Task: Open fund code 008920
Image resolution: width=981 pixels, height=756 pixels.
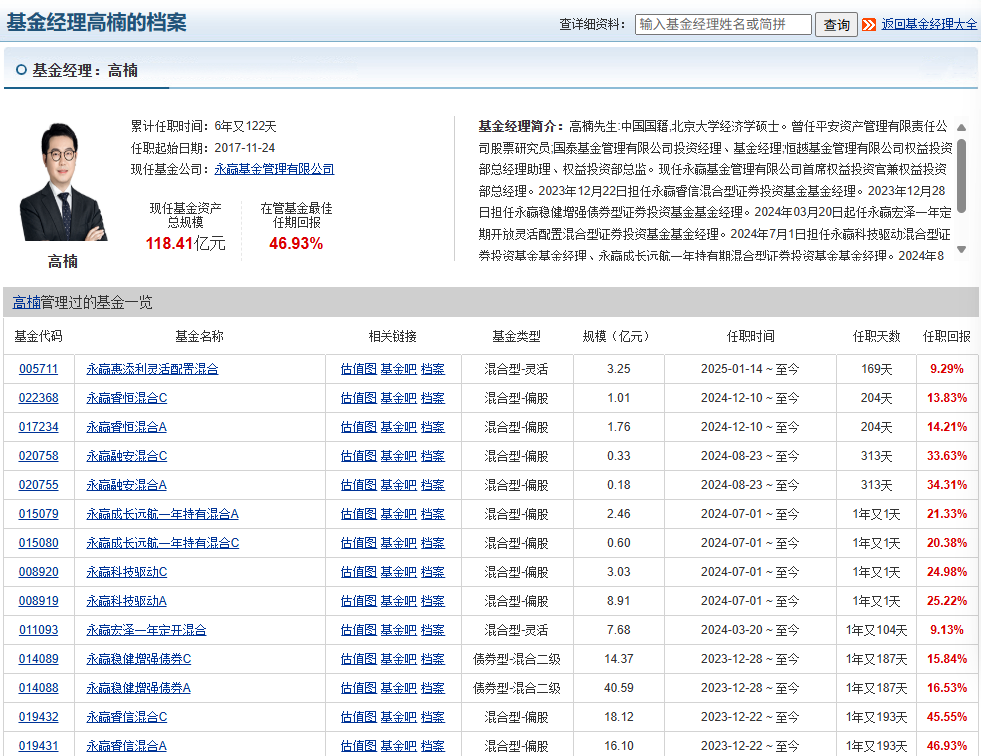Action: [x=38, y=572]
